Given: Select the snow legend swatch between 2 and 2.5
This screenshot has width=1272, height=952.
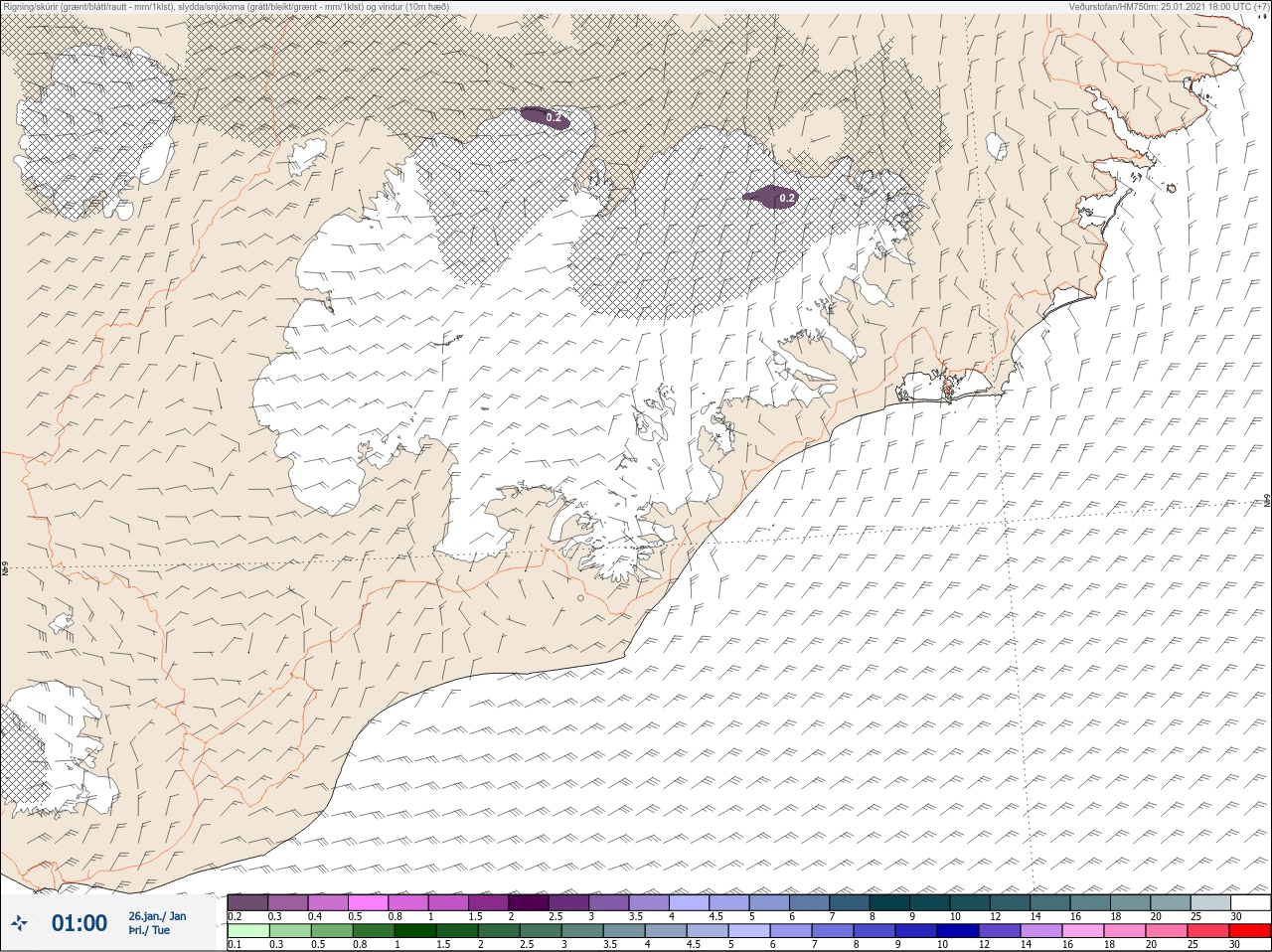Looking at the screenshot, I should pyautogui.click(x=529, y=902).
